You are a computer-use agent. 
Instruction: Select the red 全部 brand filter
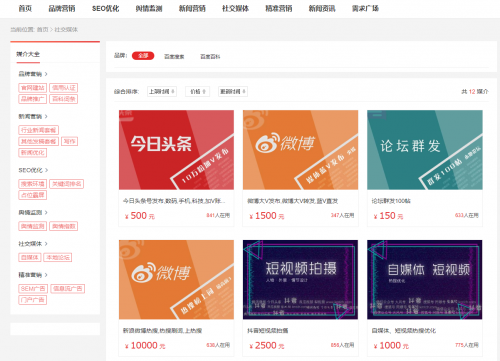(143, 56)
